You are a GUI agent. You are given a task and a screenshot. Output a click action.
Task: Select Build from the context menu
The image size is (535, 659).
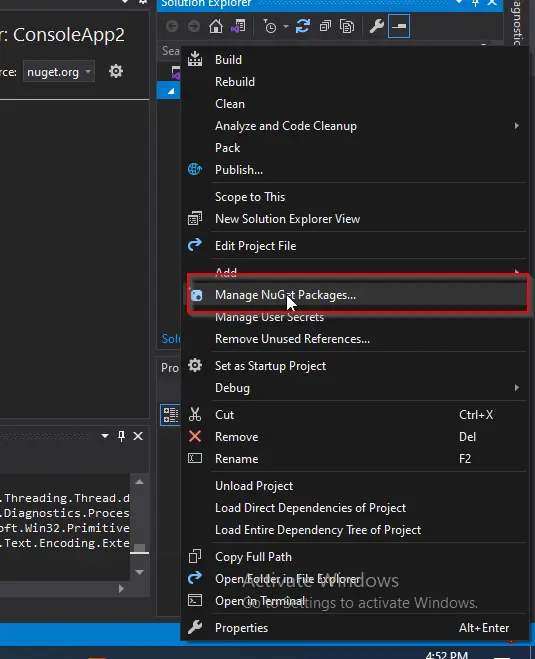(x=356, y=60)
